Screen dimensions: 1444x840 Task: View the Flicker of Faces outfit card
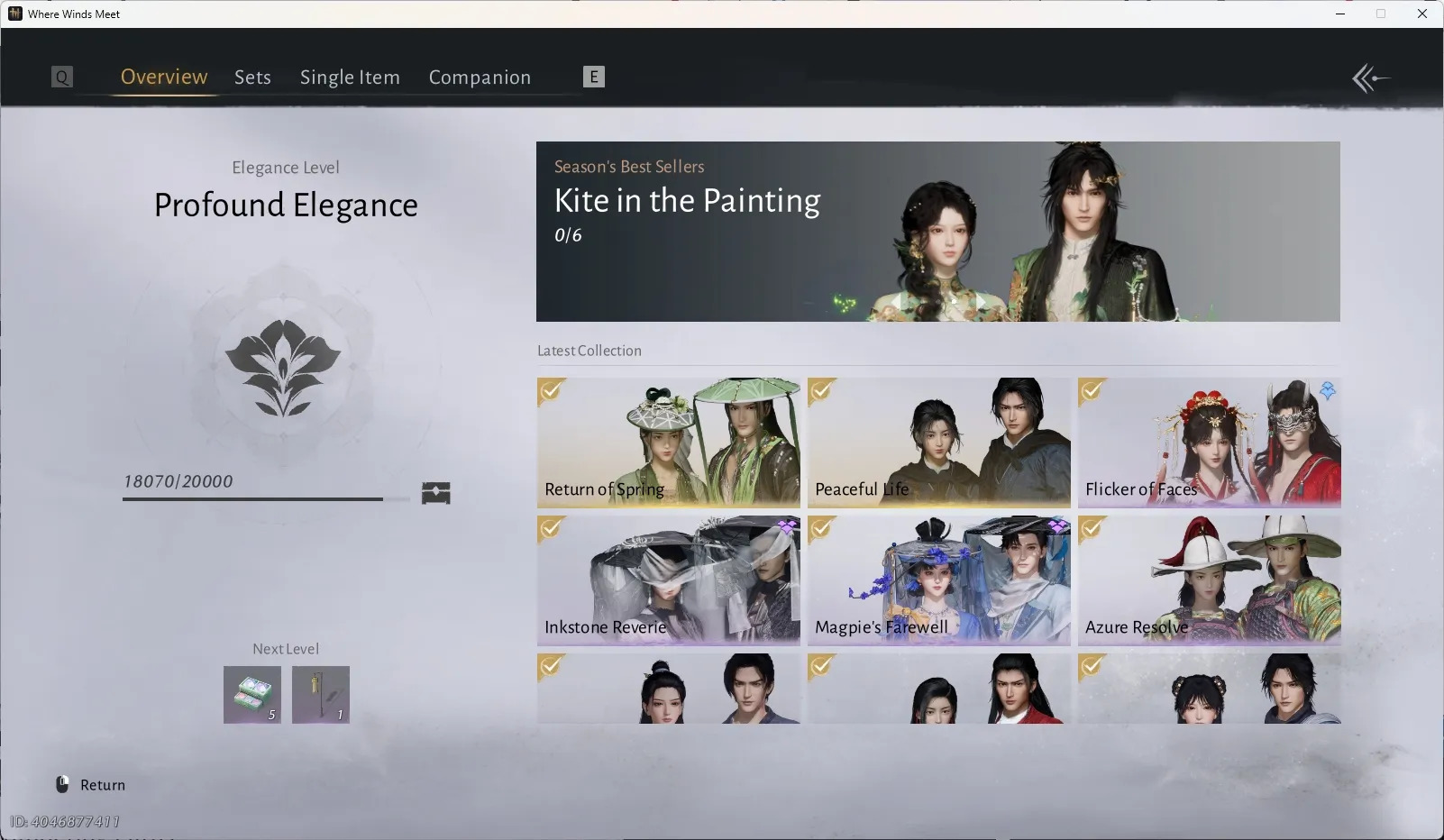1210,443
